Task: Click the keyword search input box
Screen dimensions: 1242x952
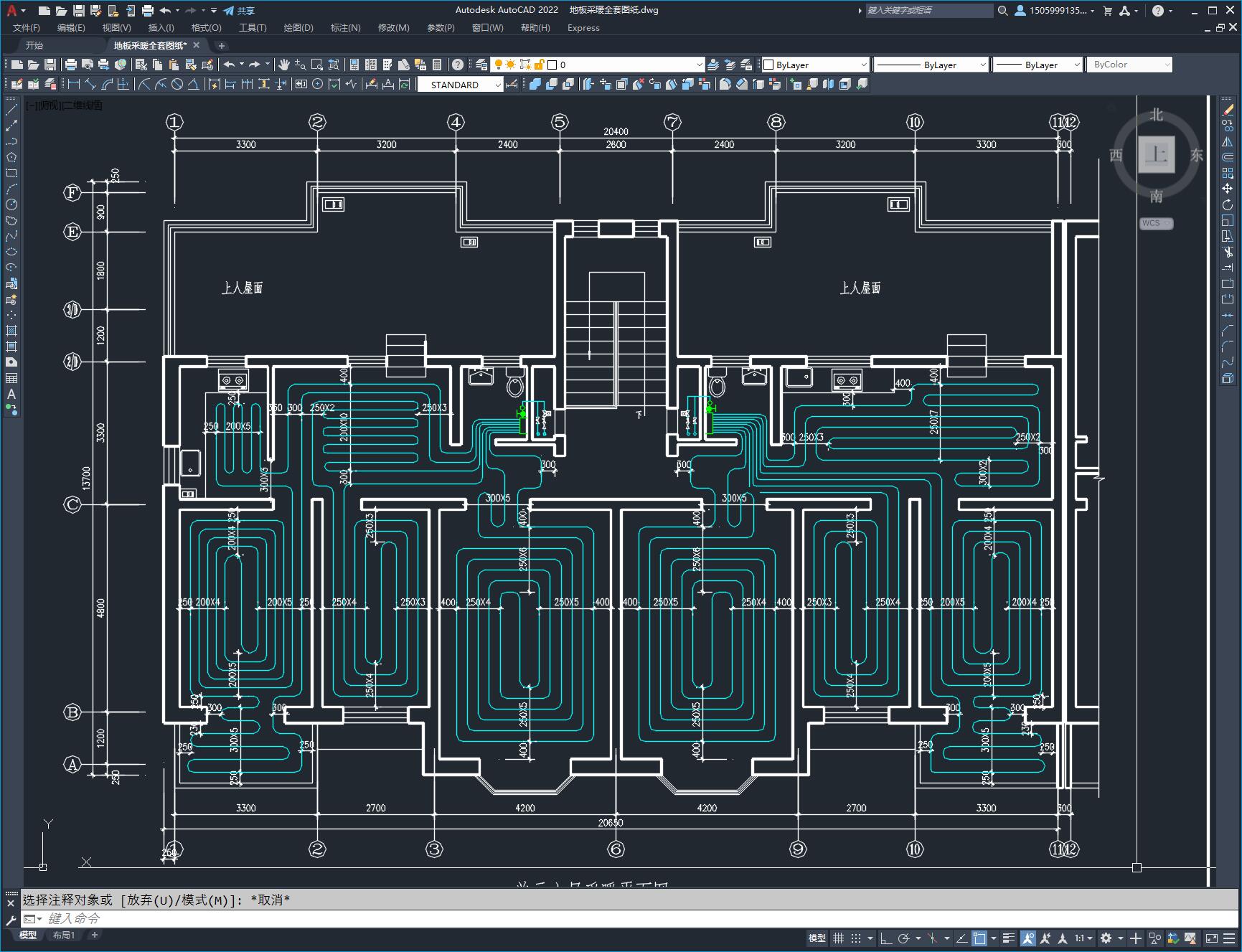Action: (929, 10)
